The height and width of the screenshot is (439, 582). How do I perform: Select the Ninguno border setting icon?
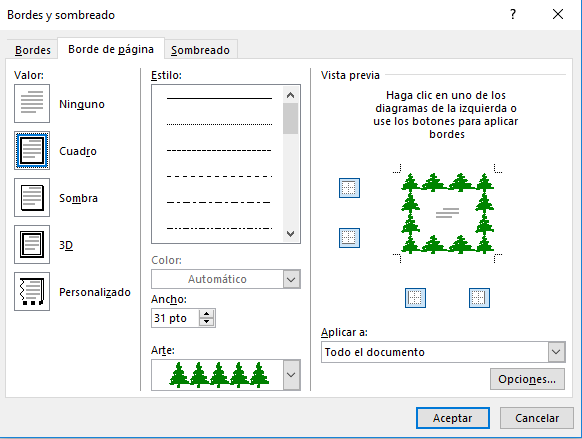32,104
